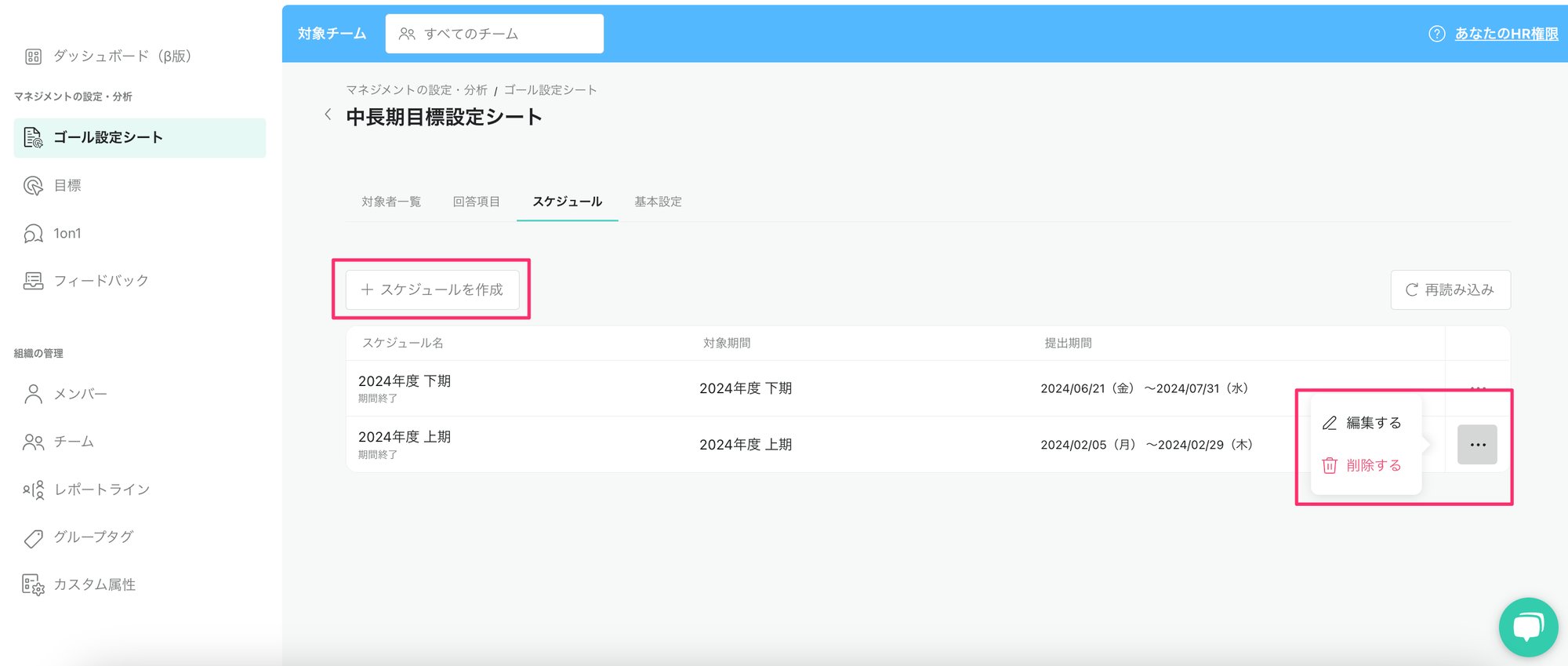The image size is (1568, 666).
Task: Choose 編集する from the popup menu
Action: pyautogui.click(x=1372, y=423)
